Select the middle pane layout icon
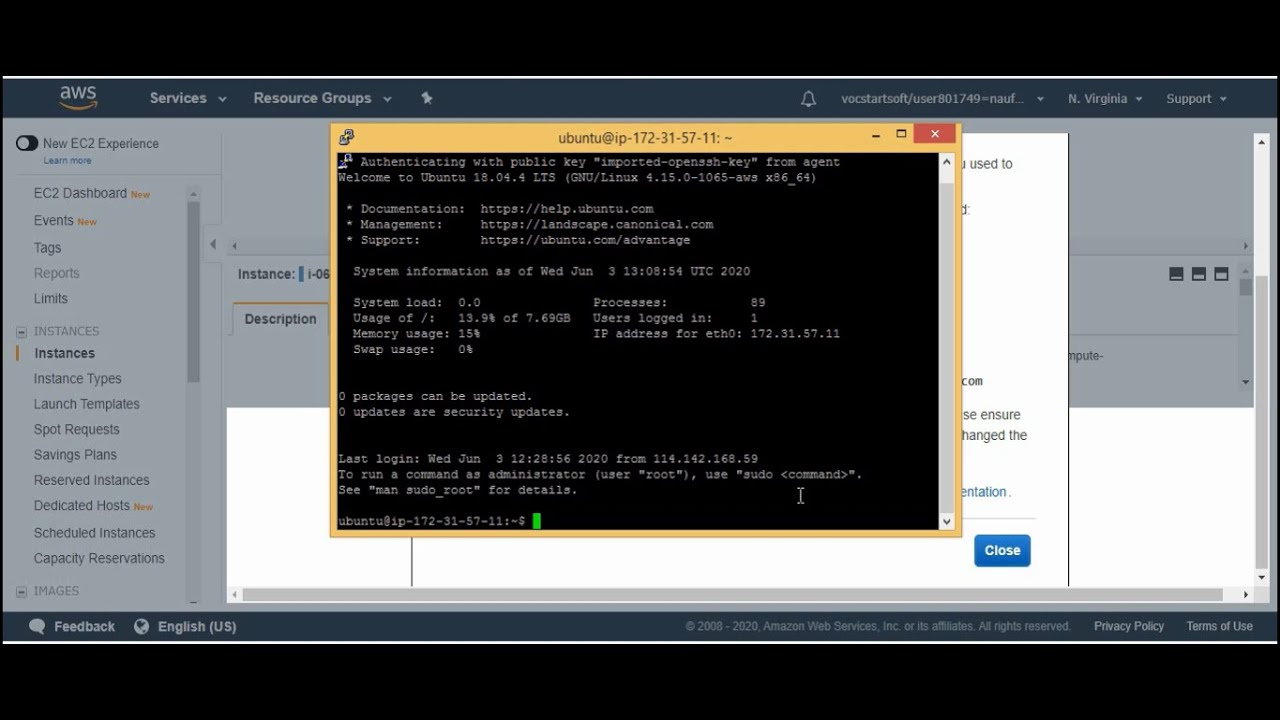The image size is (1280, 720). [x=1198, y=274]
